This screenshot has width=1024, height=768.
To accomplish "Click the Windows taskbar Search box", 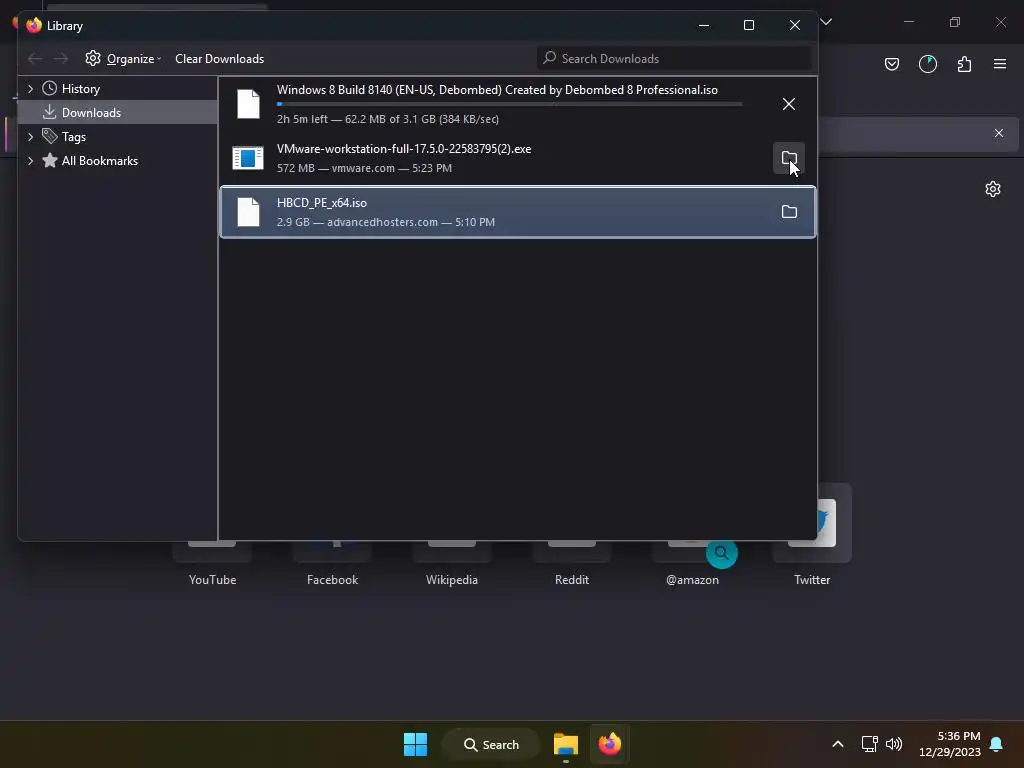I will [x=491, y=744].
